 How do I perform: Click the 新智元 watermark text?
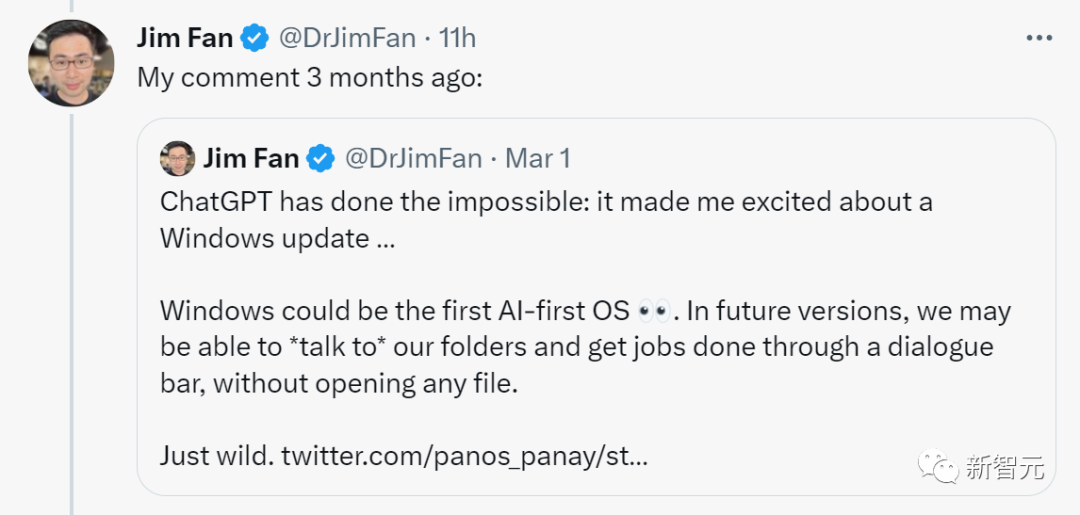[1004, 467]
